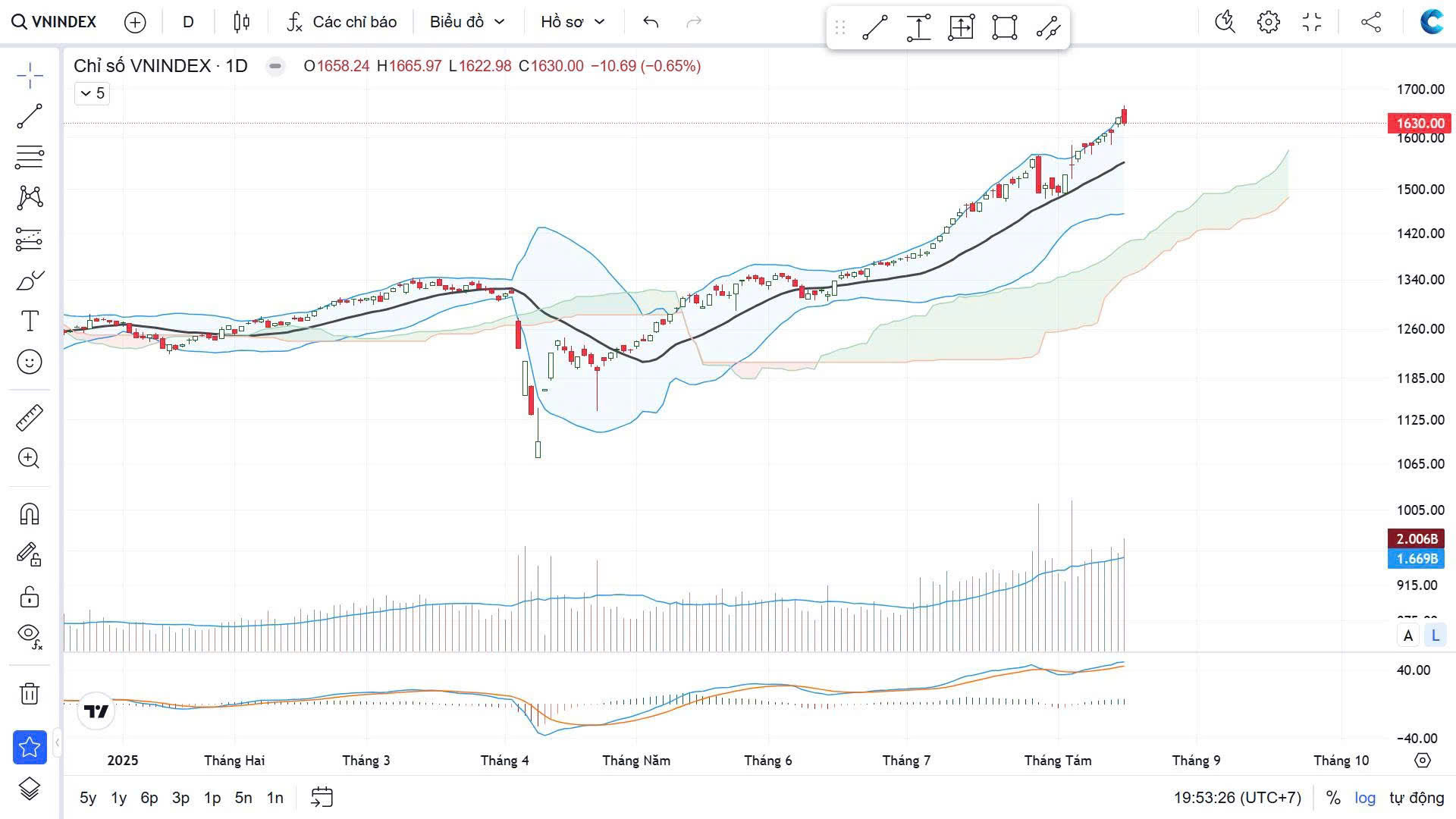
Task: Select the trend line drawing tool
Action: 30,117
